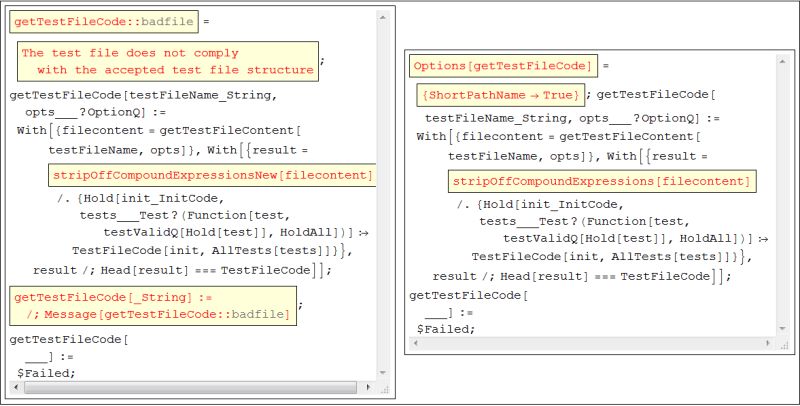
Task: Click highlighted {ShortPathName → True} in right pane
Action: tap(501, 95)
